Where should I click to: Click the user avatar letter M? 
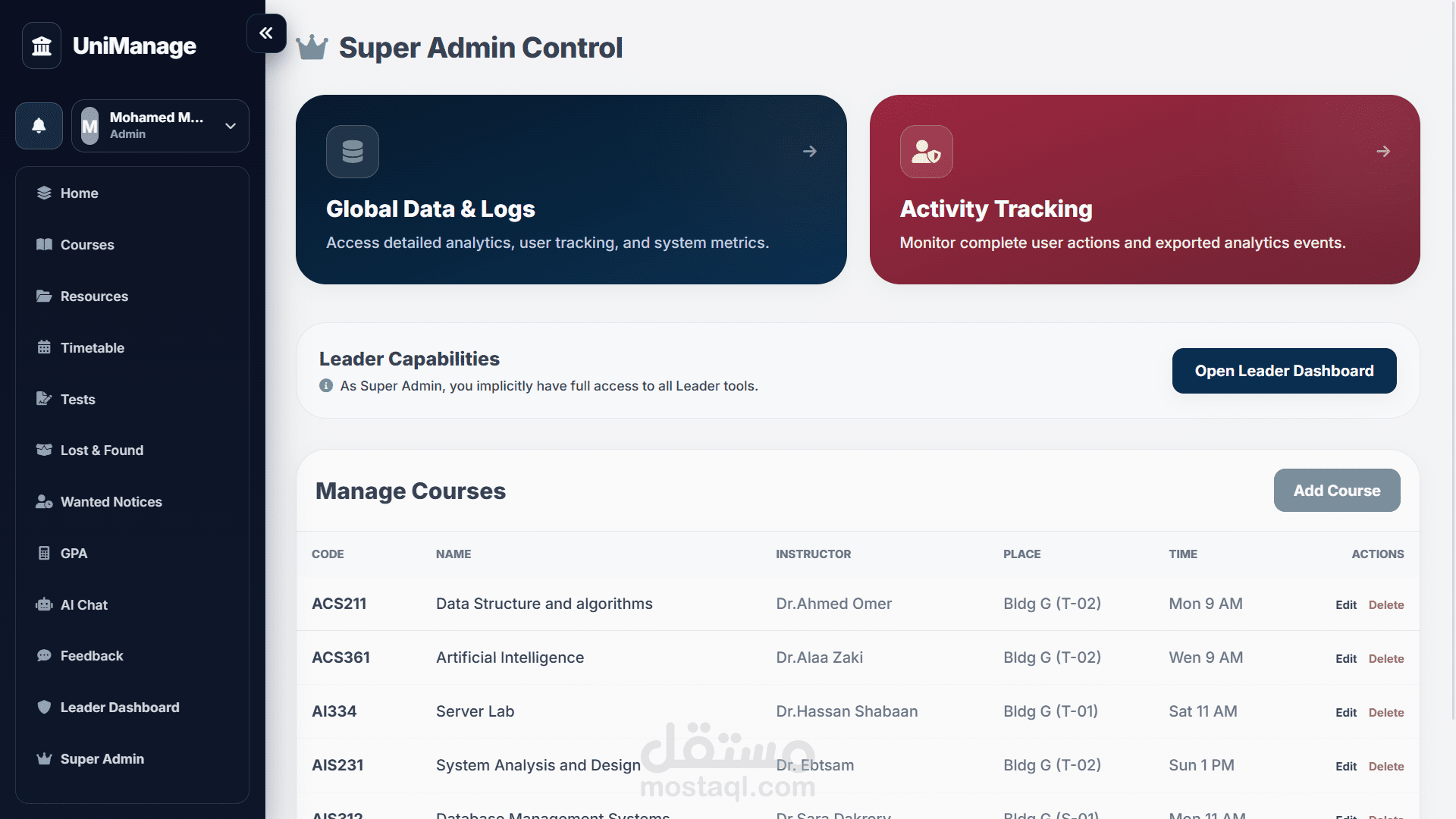90,126
